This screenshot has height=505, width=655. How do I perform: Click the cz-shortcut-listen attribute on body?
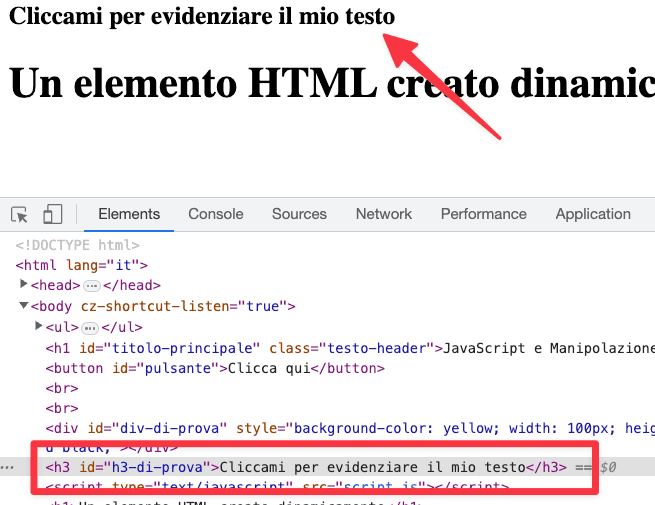[184, 306]
